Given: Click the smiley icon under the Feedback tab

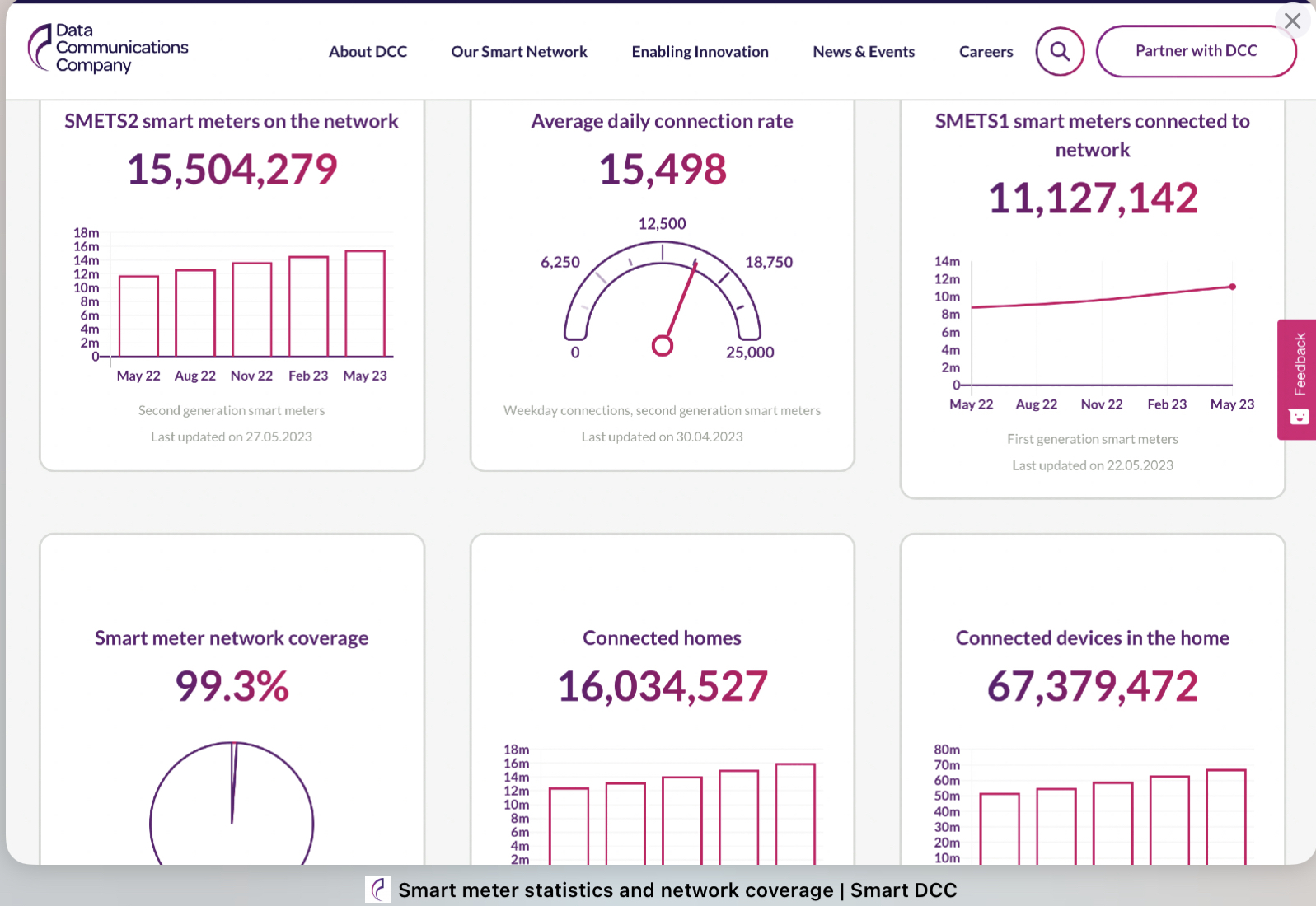Looking at the screenshot, I should 1300,417.
